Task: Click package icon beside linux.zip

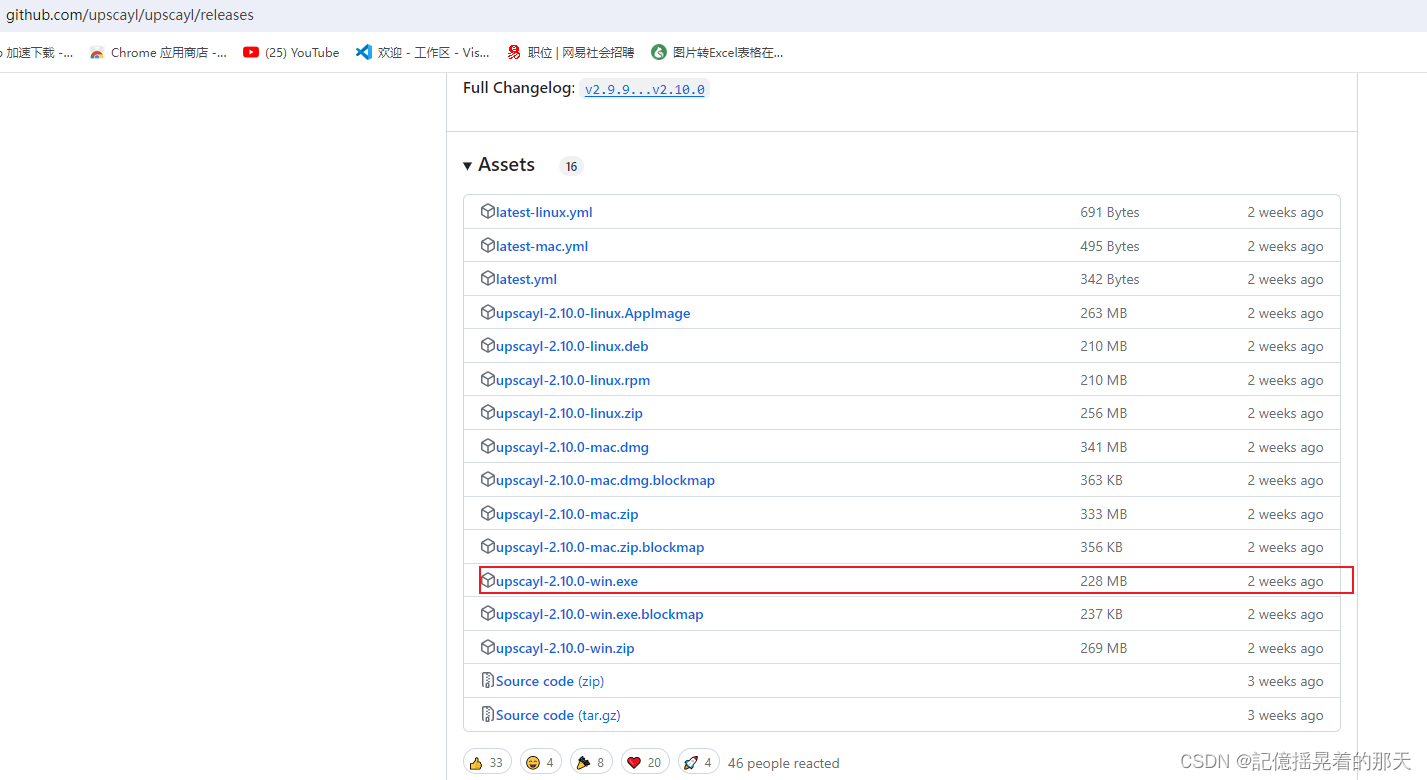Action: (x=488, y=412)
